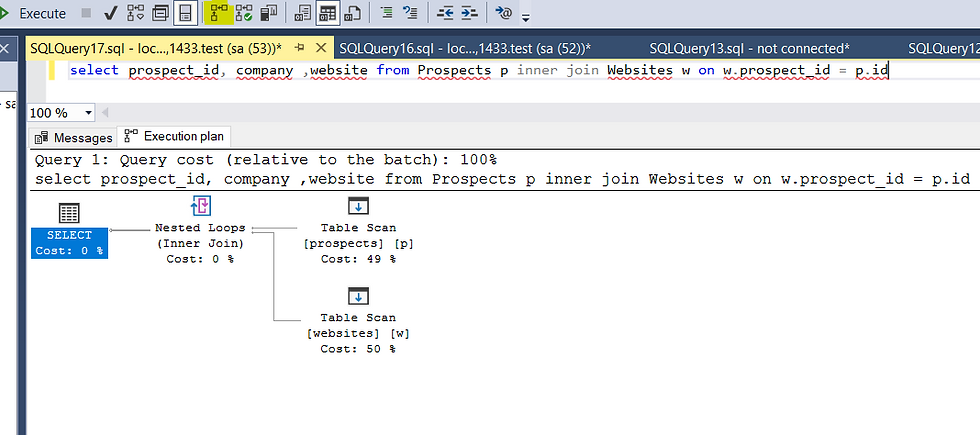
Task: Specify Values for Template Parameters icon
Action: [504, 13]
